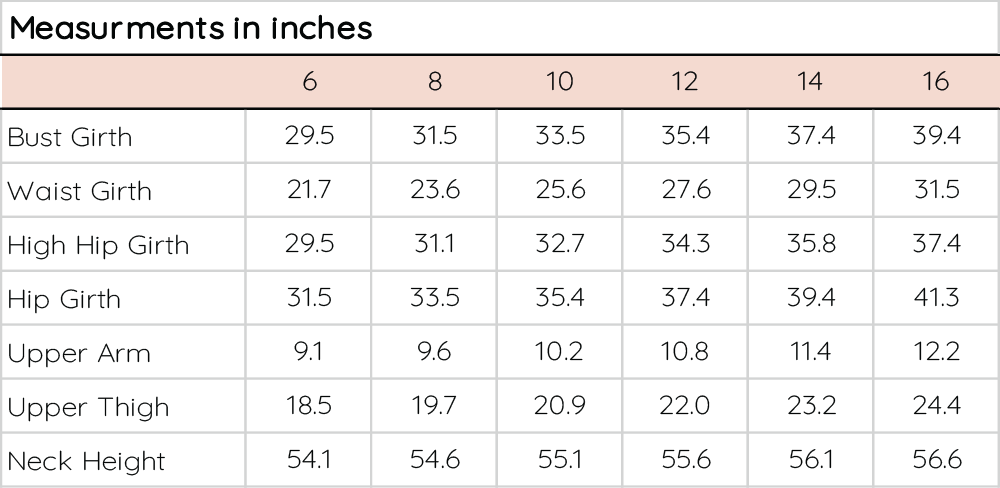Select Waist Girth value 21.7
Image resolution: width=1000 pixels, height=488 pixels.
(309, 190)
